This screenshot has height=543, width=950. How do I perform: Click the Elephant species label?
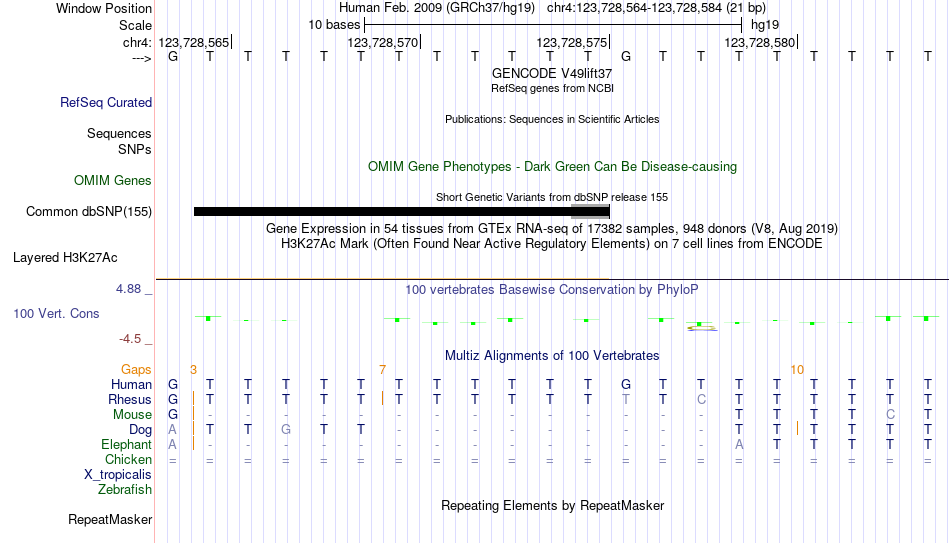(126, 445)
